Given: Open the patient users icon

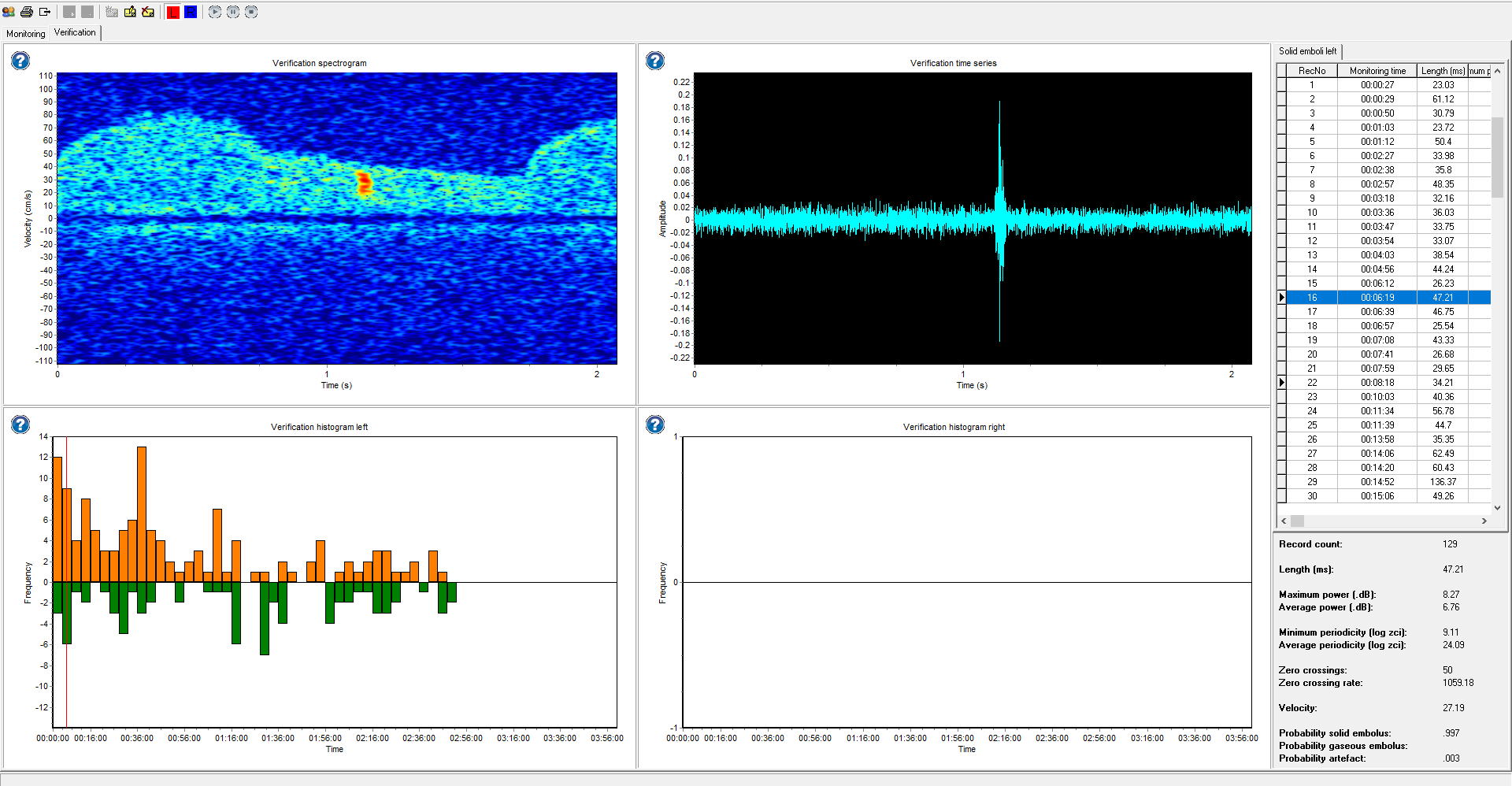Looking at the screenshot, I should tap(9, 12).
